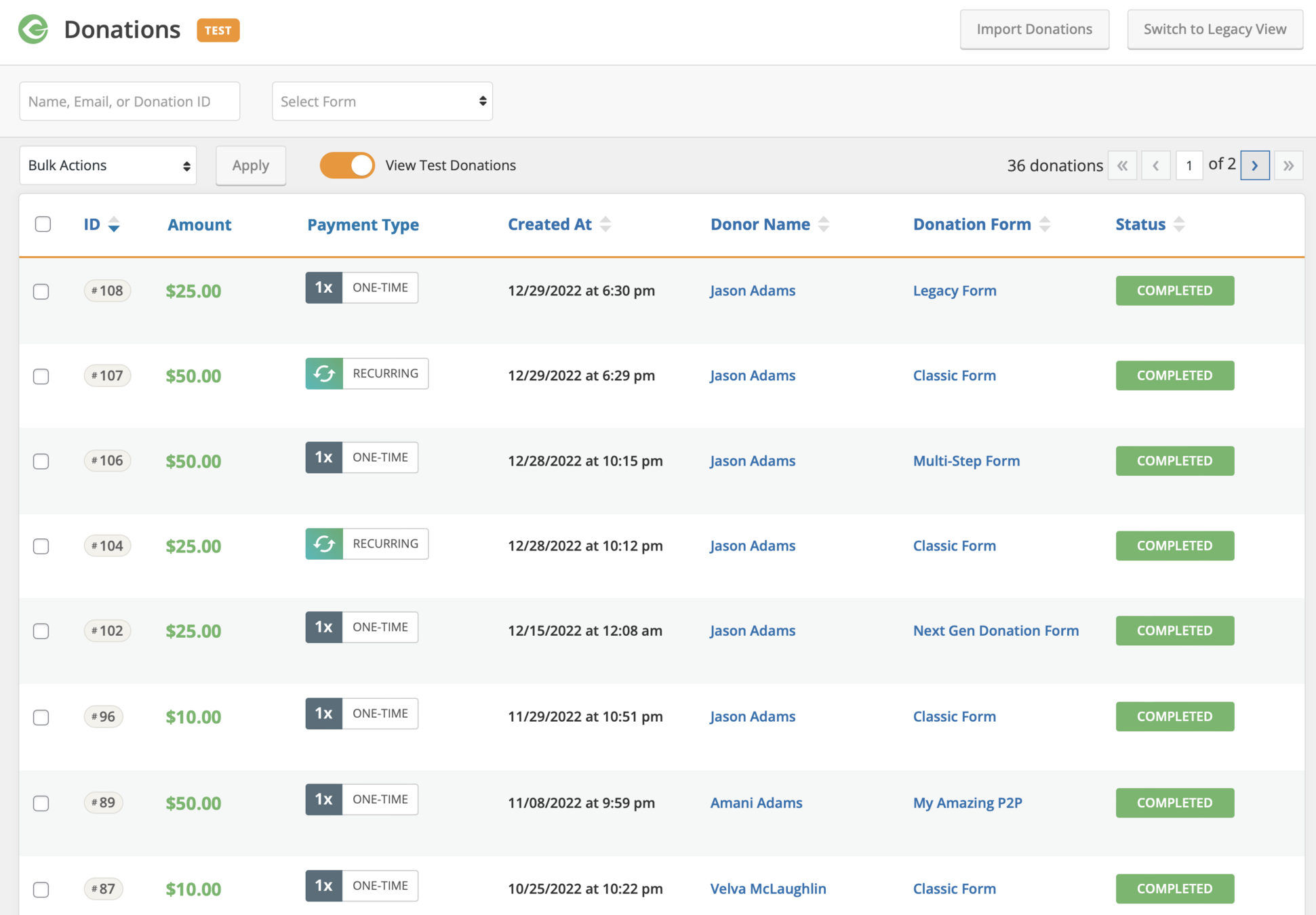The image size is (1316, 915).
Task: Open the Amani Adams donor link
Action: click(x=756, y=802)
